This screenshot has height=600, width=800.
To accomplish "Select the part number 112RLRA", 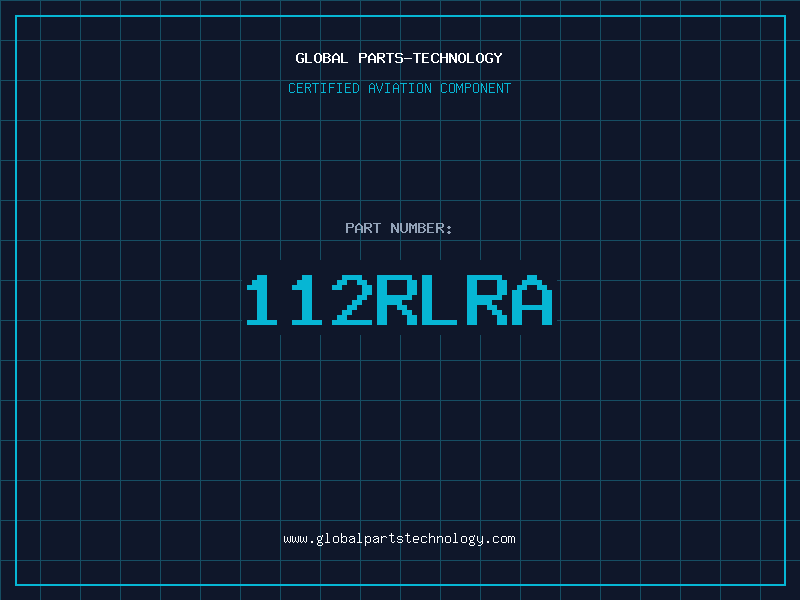I will pyautogui.click(x=399, y=300).
